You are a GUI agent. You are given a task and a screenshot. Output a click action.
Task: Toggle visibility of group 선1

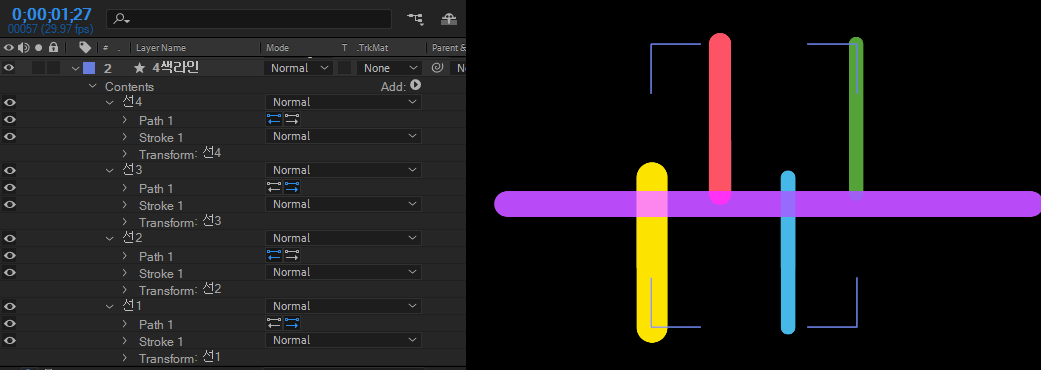[9, 306]
